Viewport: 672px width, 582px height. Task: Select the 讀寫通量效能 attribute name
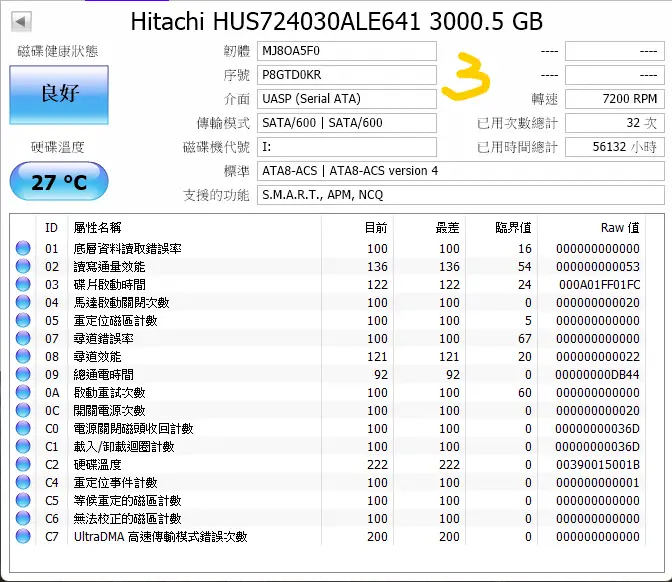(x=109, y=267)
